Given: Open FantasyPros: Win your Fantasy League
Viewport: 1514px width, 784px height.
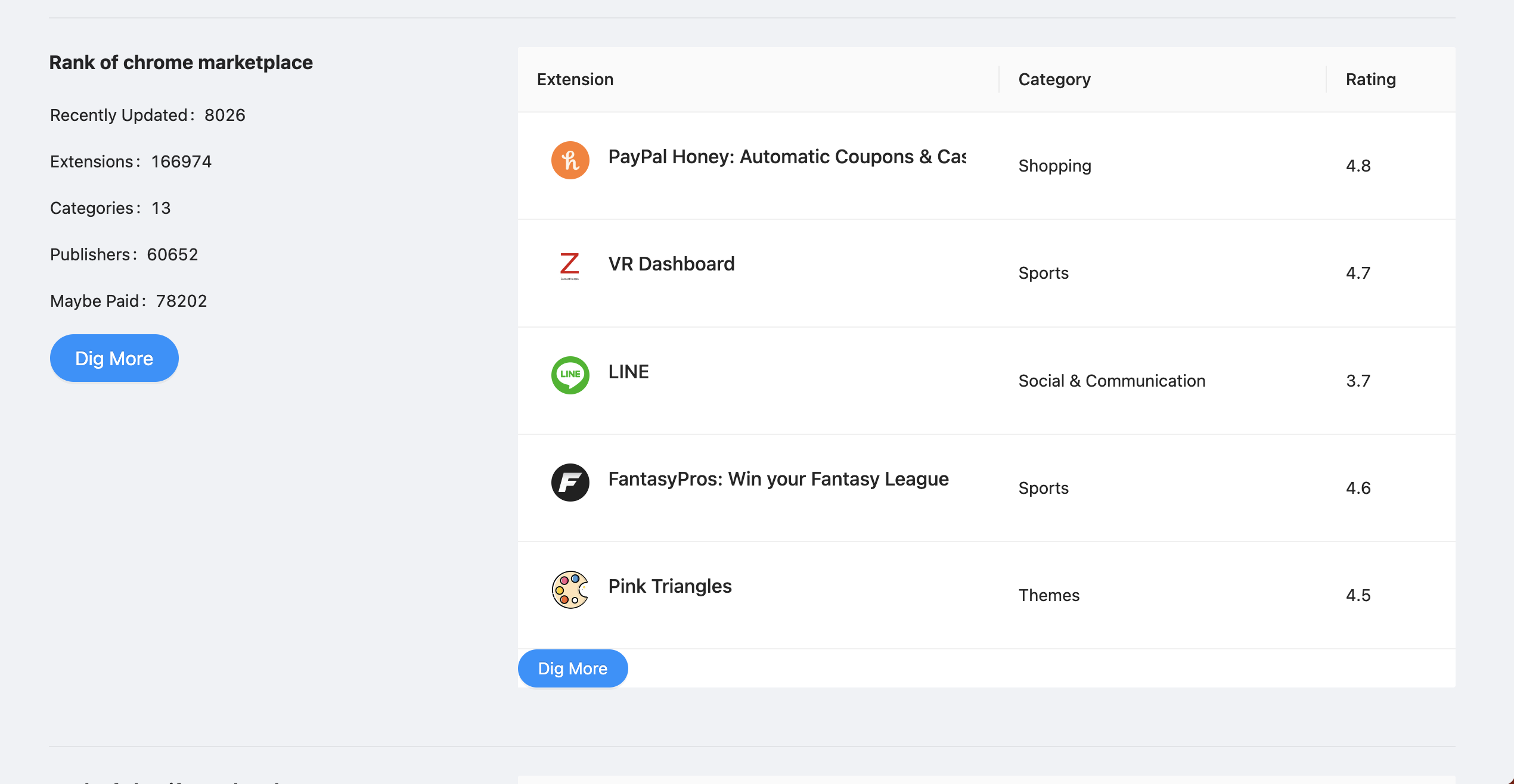Looking at the screenshot, I should point(778,478).
